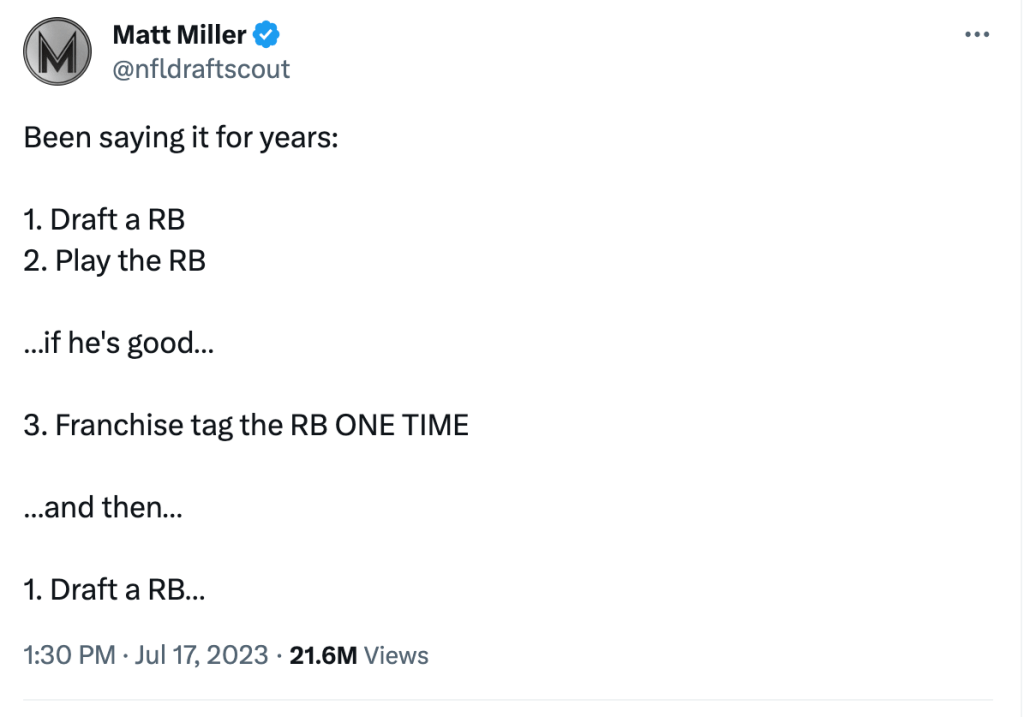Click the first "1. Draft a RB" line

[x=105, y=219]
